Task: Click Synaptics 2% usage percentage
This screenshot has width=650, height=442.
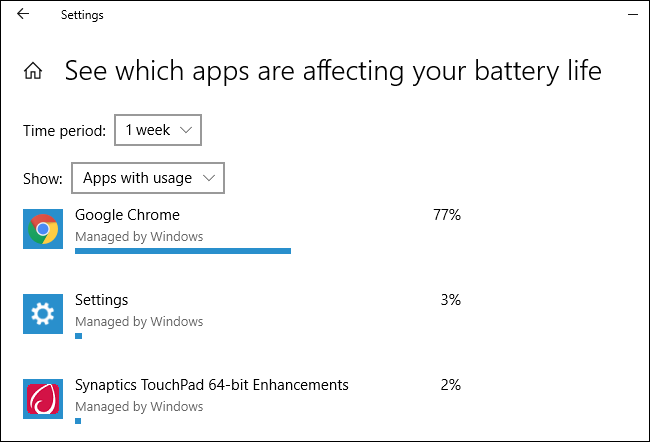Action: tap(450, 385)
